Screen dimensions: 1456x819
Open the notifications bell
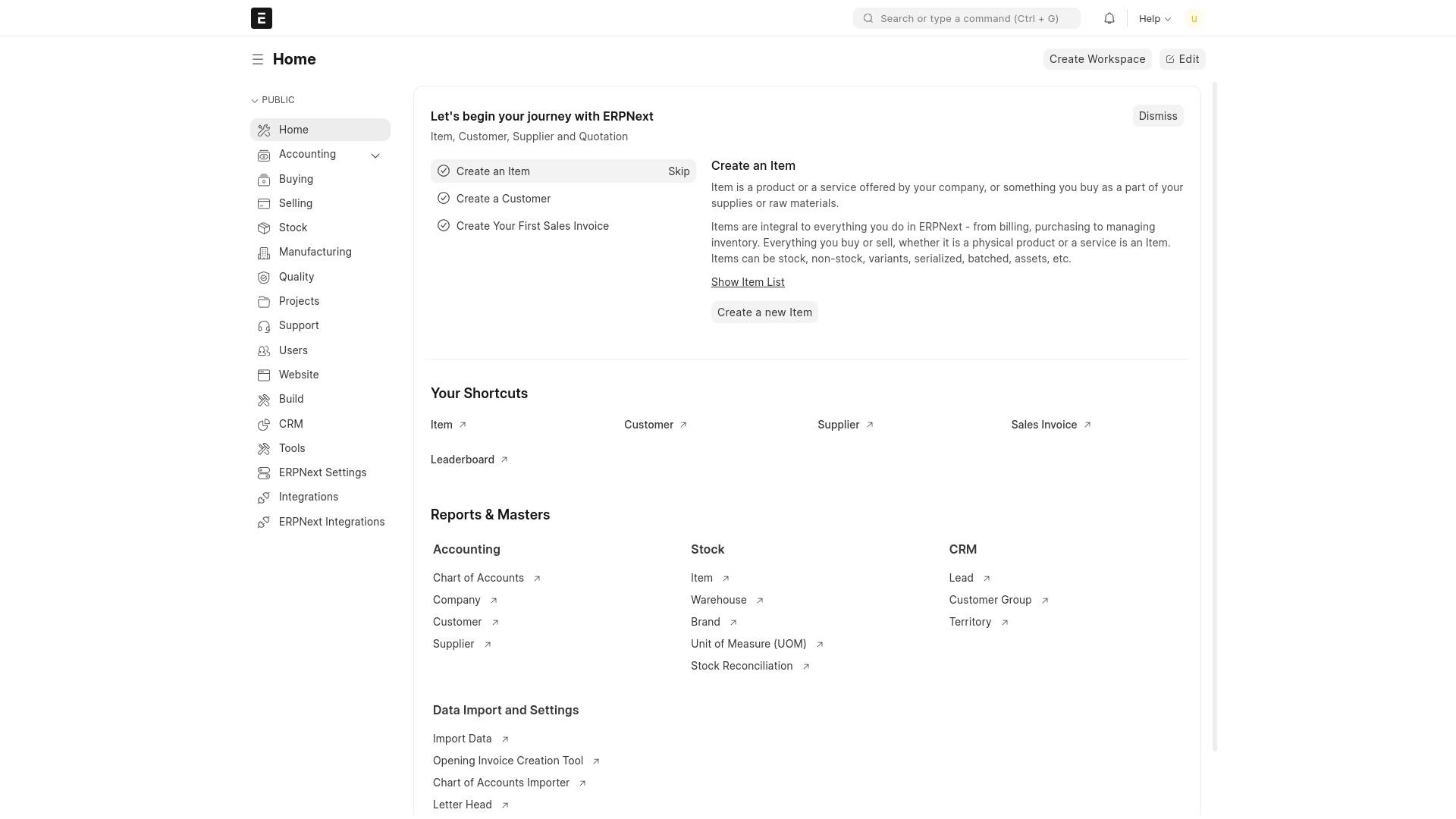(1109, 18)
